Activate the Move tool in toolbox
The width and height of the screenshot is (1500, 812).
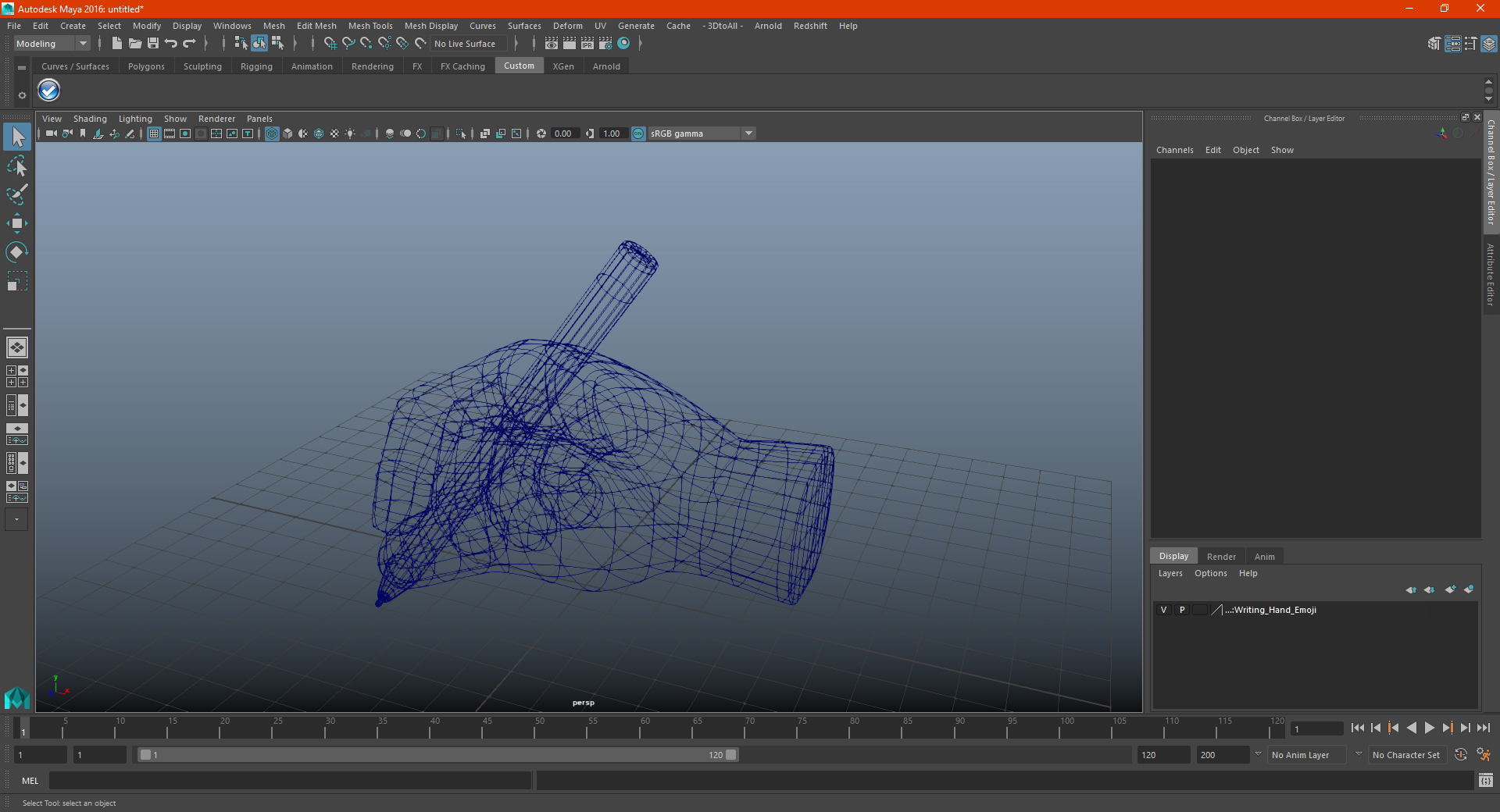pos(17,223)
